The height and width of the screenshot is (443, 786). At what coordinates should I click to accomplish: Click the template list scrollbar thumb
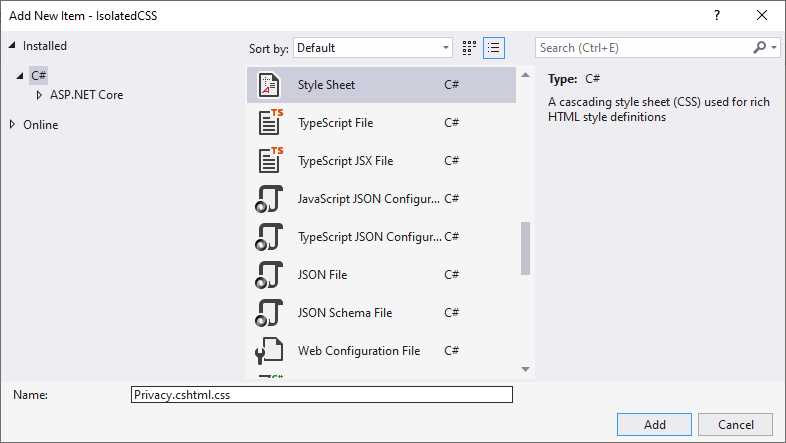[525, 249]
